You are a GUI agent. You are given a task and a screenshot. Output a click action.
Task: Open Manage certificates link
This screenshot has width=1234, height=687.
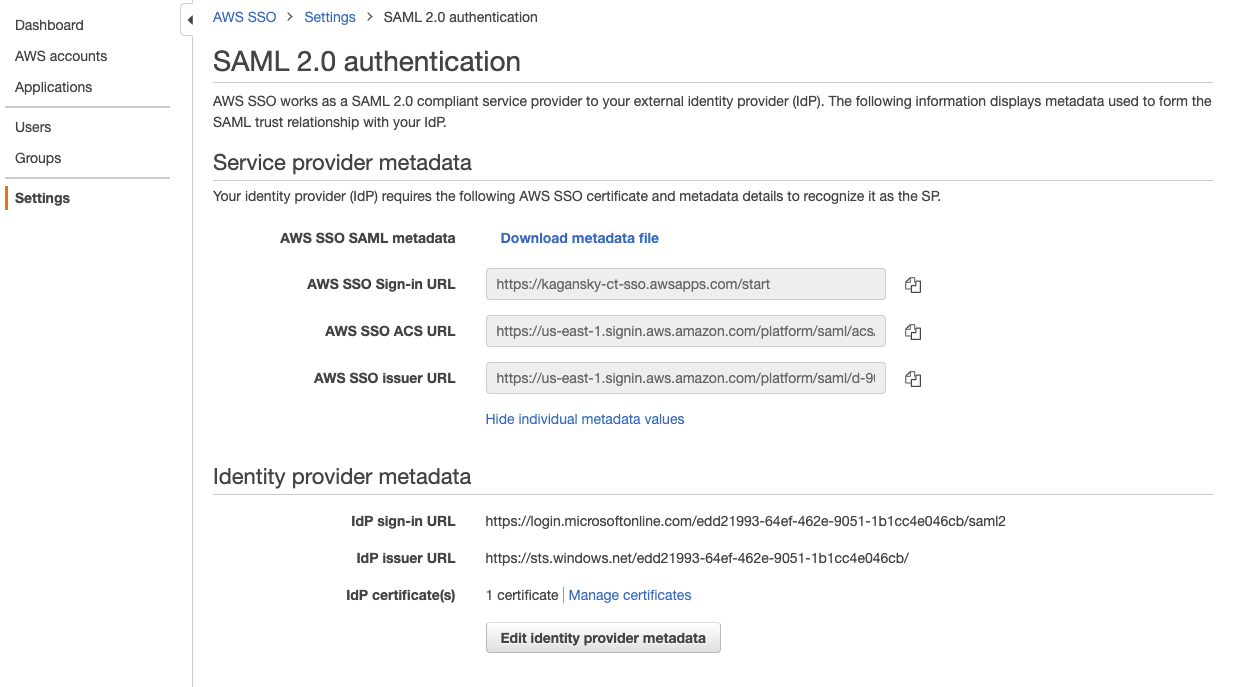click(630, 595)
